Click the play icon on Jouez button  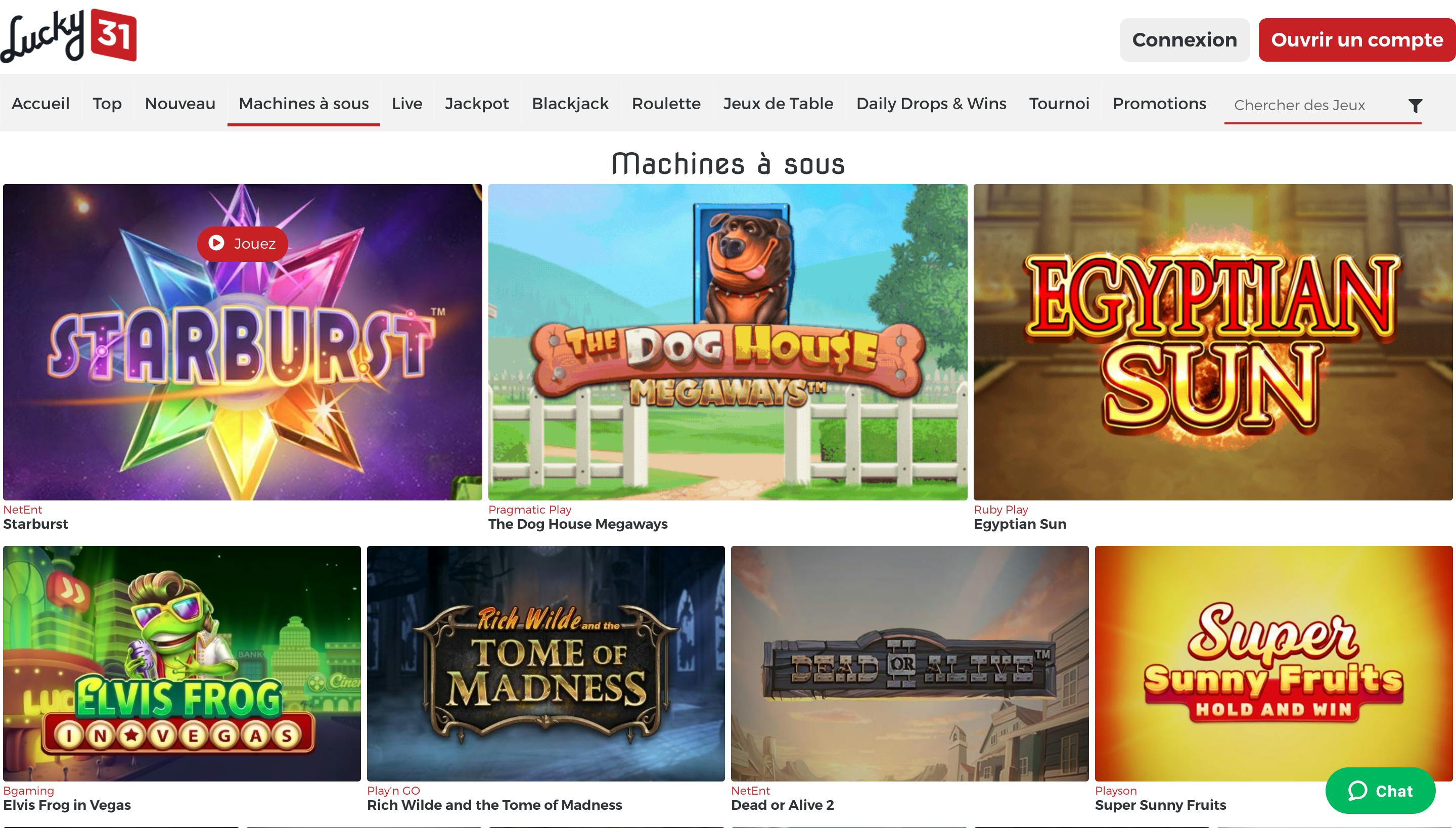[x=216, y=243]
